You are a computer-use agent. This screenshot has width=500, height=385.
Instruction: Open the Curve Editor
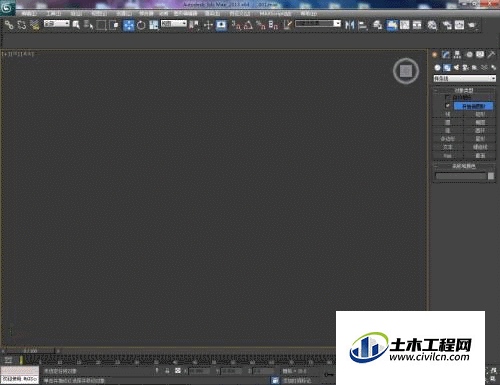pyautogui.click(x=405, y=25)
